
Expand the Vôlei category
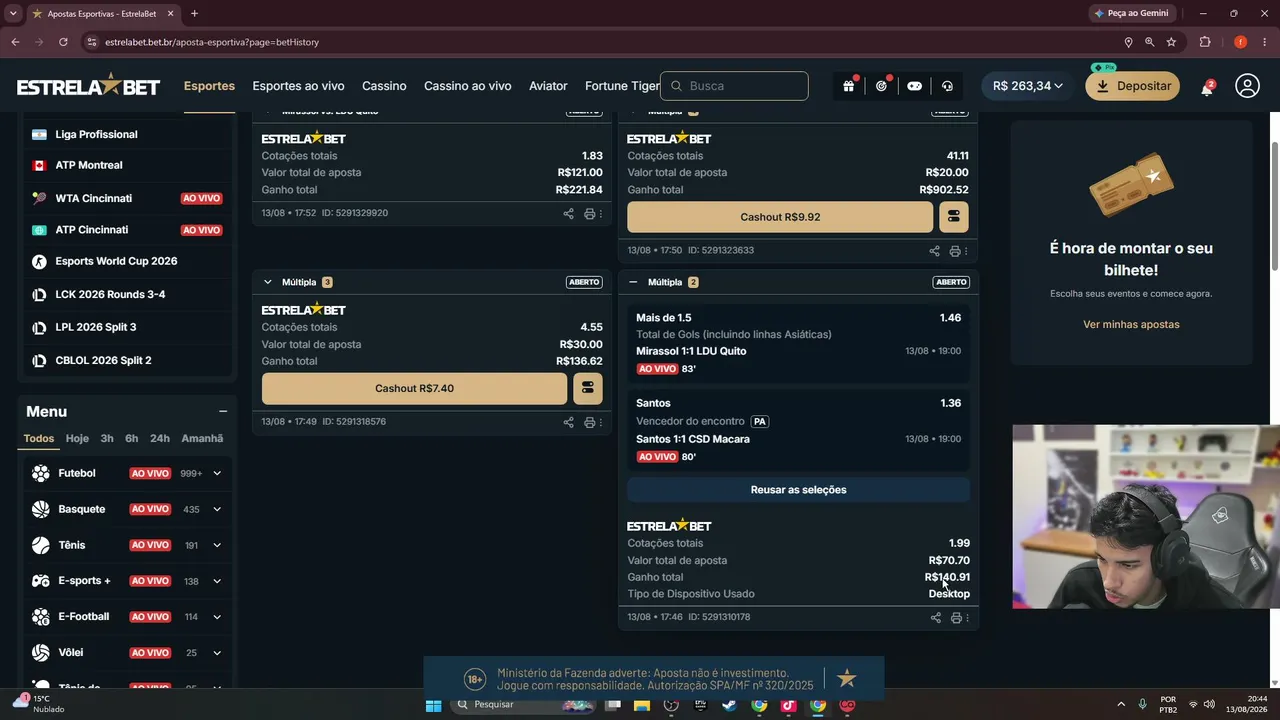click(x=217, y=653)
